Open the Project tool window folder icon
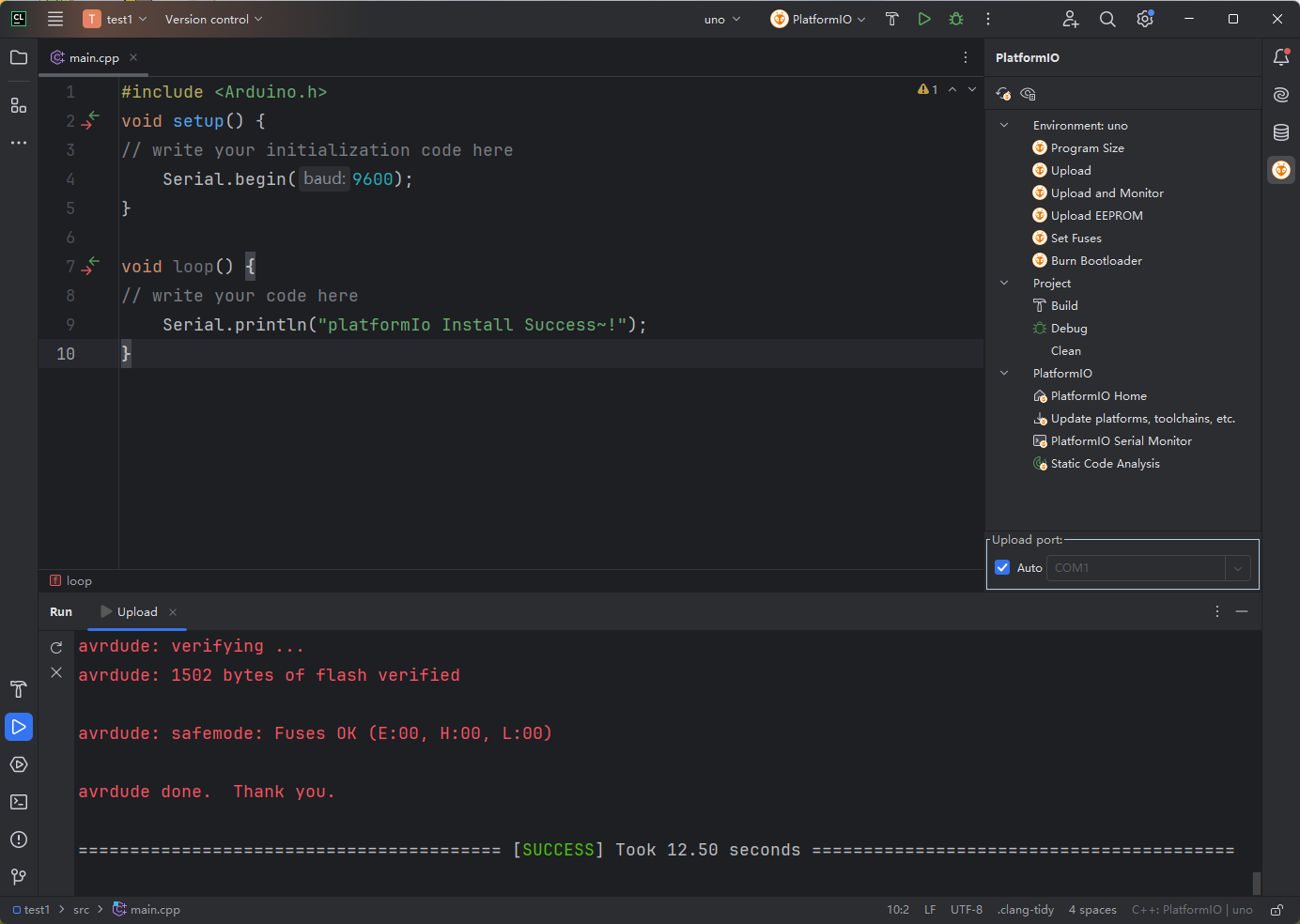 [19, 57]
